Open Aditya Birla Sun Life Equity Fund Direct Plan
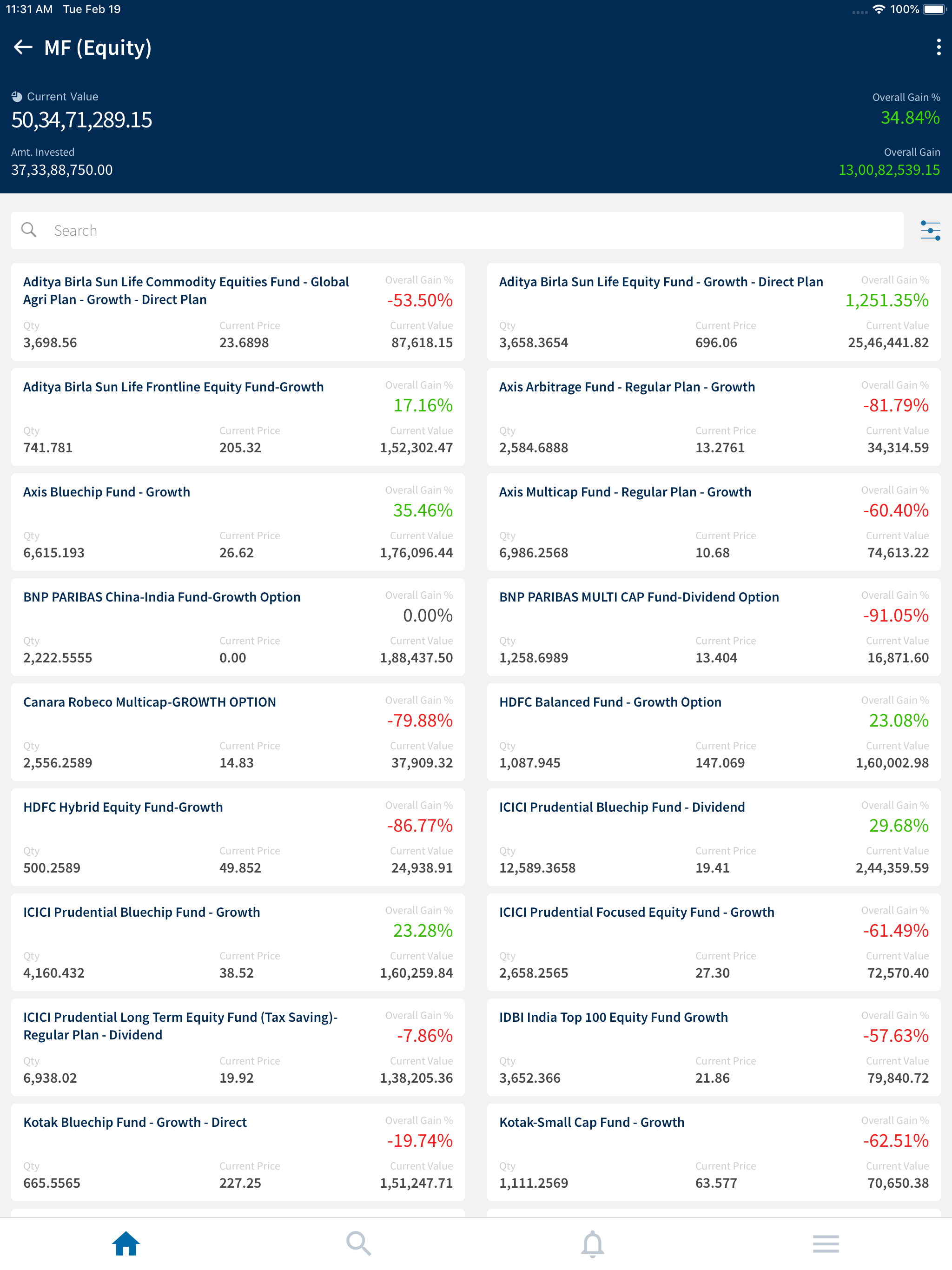952x1270 pixels. click(714, 312)
